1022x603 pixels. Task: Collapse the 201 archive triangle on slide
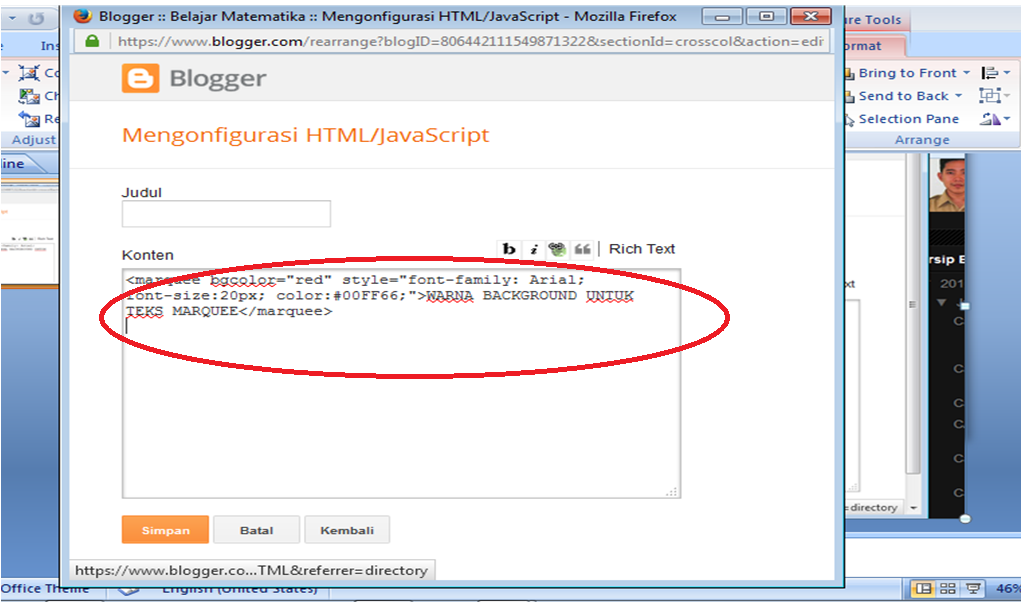(x=941, y=302)
